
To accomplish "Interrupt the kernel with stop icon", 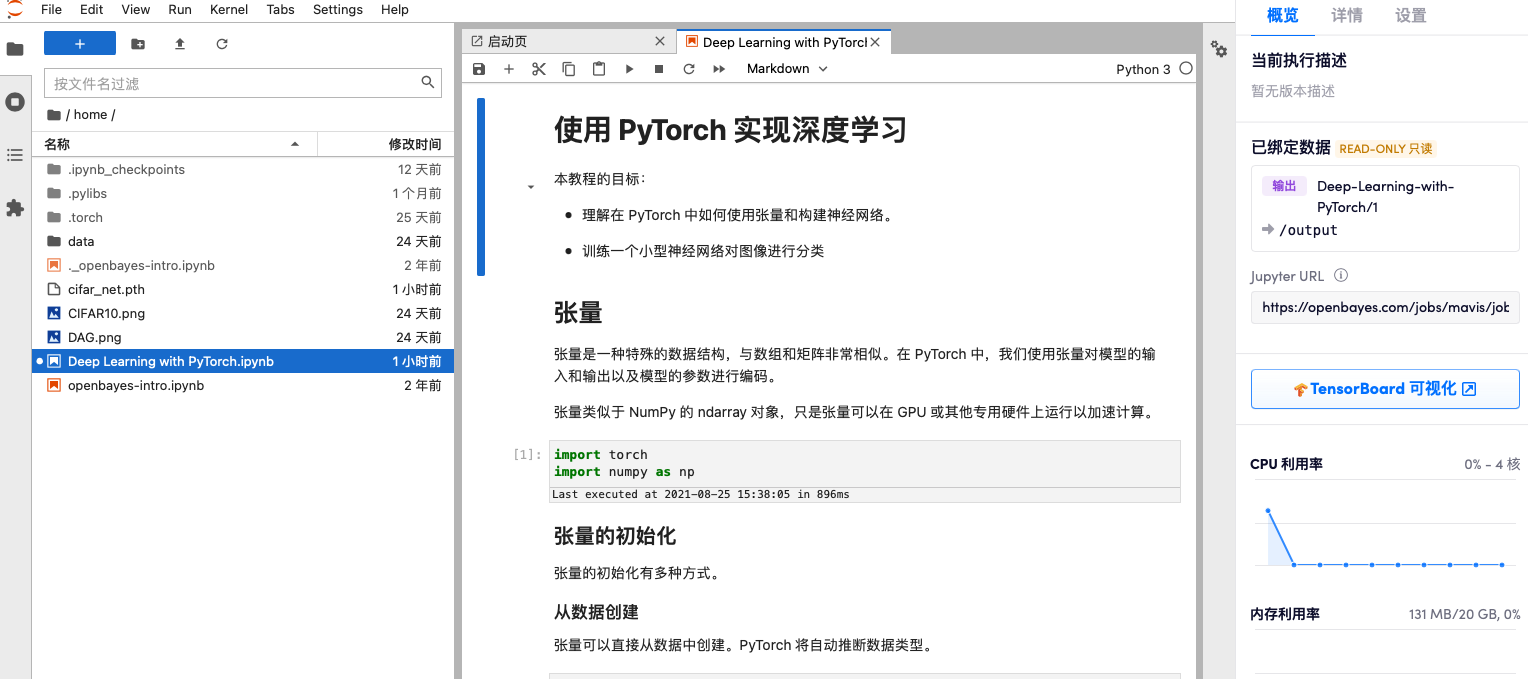I will click(659, 69).
